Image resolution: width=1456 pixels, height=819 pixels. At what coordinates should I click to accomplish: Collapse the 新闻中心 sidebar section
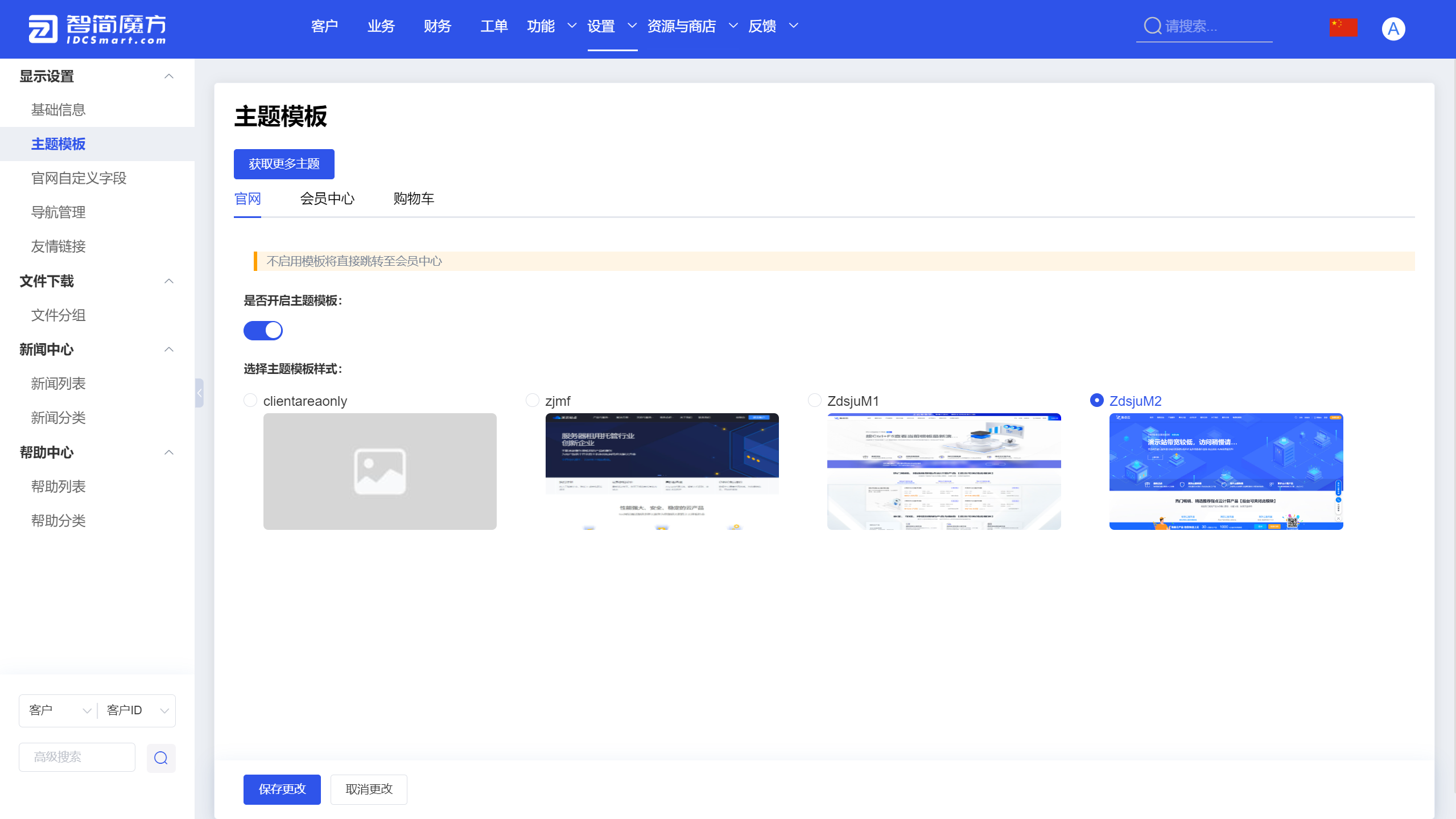point(169,349)
